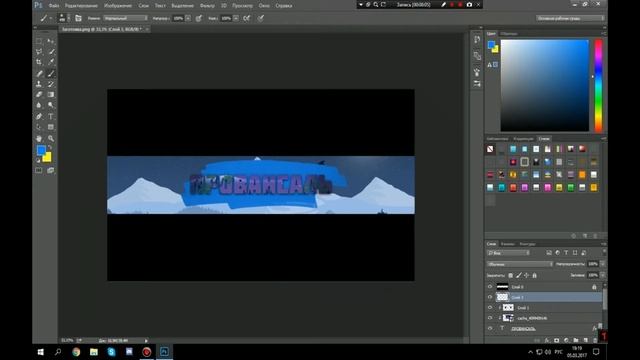This screenshot has width=640, height=360.
Task: Select the Rectangle shape tool
Action: [51, 127]
